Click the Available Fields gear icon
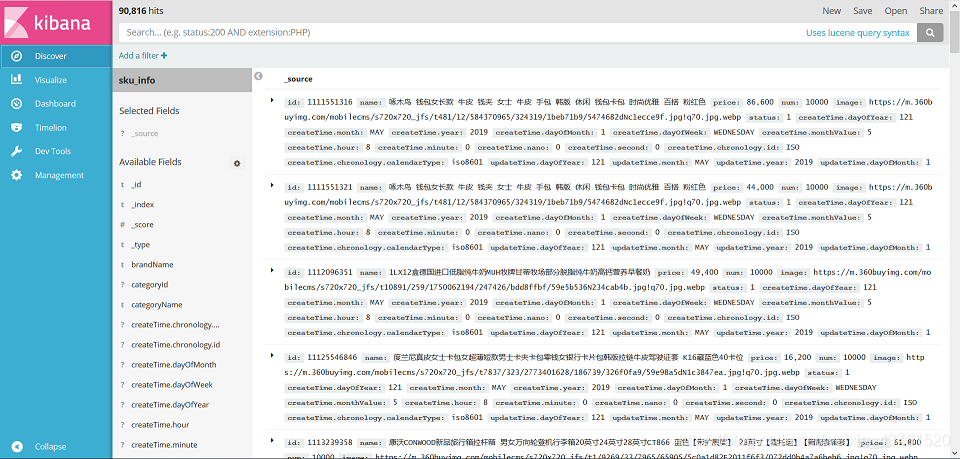The width and height of the screenshot is (960, 459). coord(237,163)
